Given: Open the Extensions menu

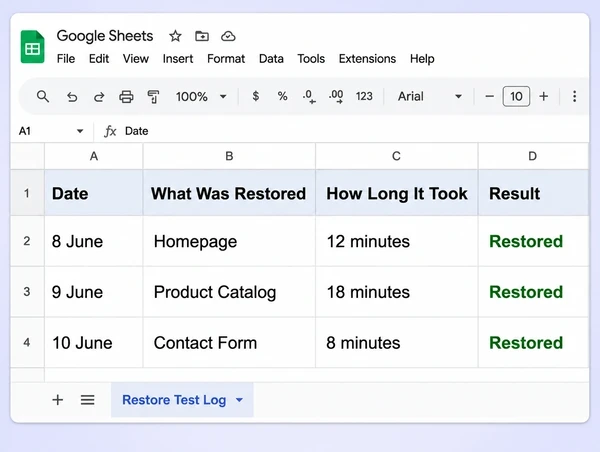Looking at the screenshot, I should tap(367, 59).
